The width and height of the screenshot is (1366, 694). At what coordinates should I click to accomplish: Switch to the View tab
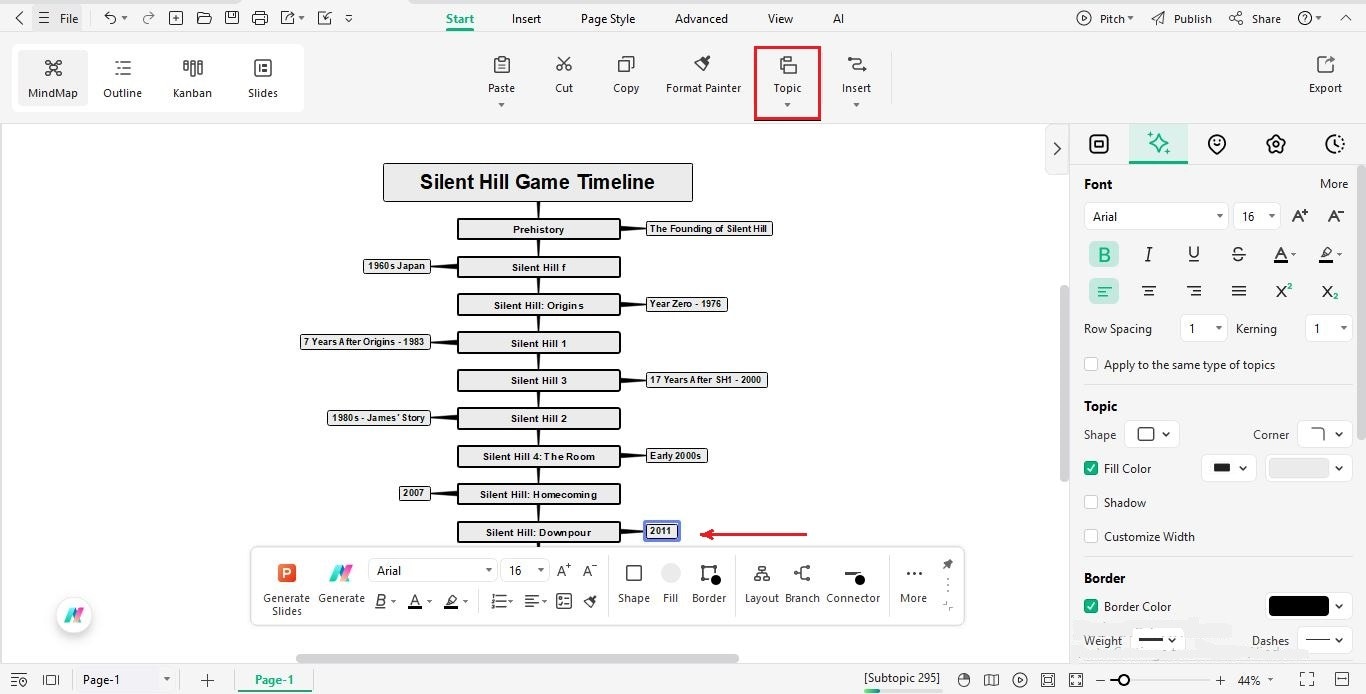(x=780, y=19)
